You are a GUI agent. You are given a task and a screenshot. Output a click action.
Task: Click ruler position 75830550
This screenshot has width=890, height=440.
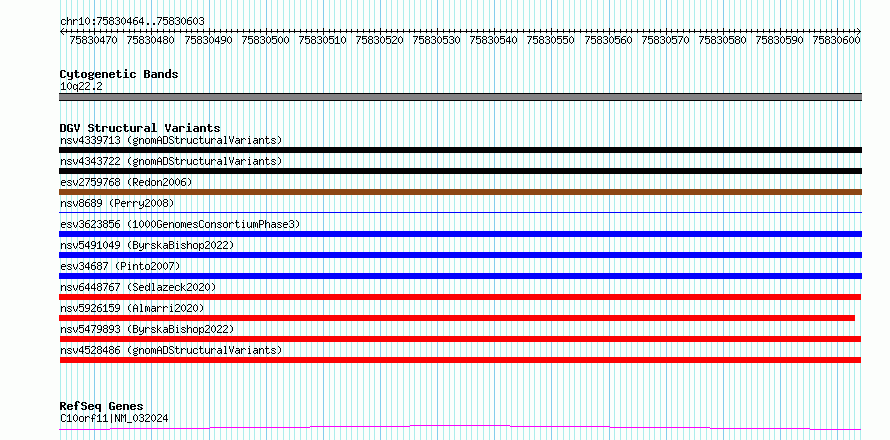551,40
